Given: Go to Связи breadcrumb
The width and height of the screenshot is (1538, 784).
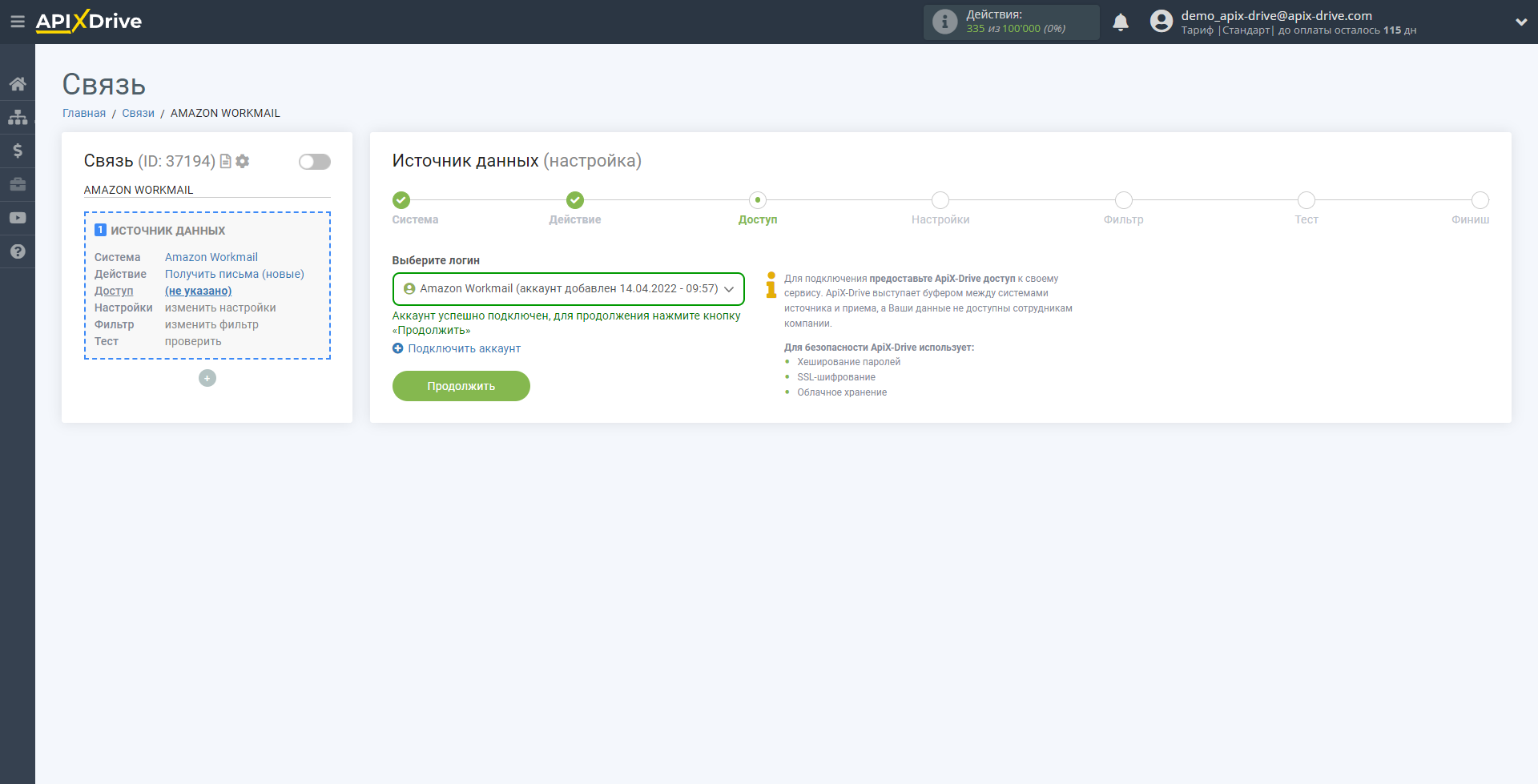Looking at the screenshot, I should (x=138, y=113).
